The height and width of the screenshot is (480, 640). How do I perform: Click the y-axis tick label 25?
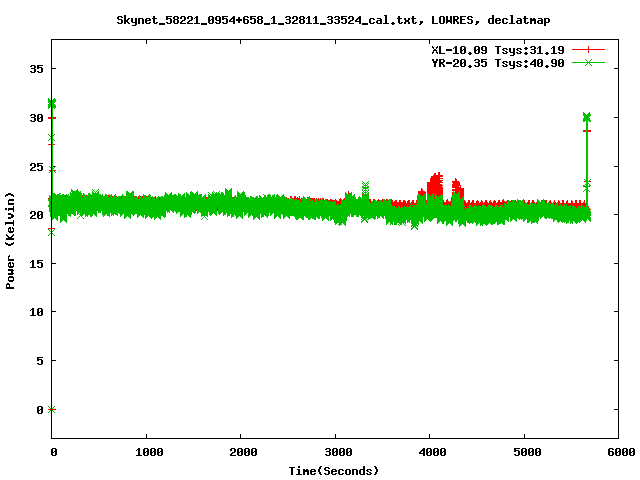click(36, 167)
